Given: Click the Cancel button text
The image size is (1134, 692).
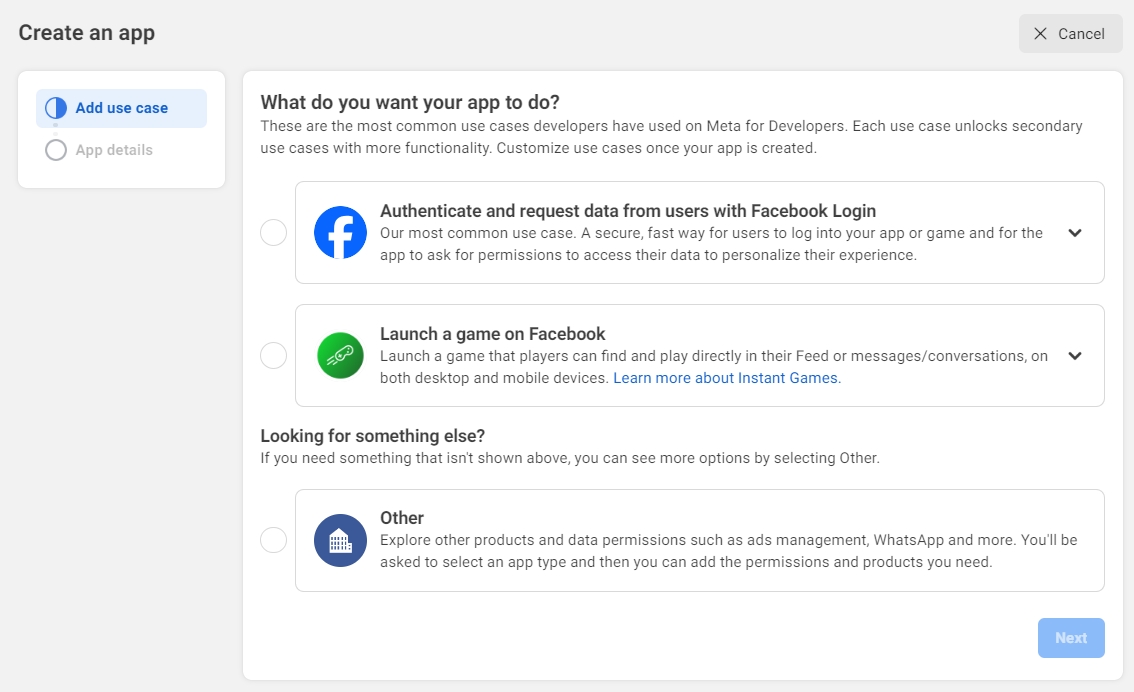Looking at the screenshot, I should pyautogui.click(x=1081, y=34).
